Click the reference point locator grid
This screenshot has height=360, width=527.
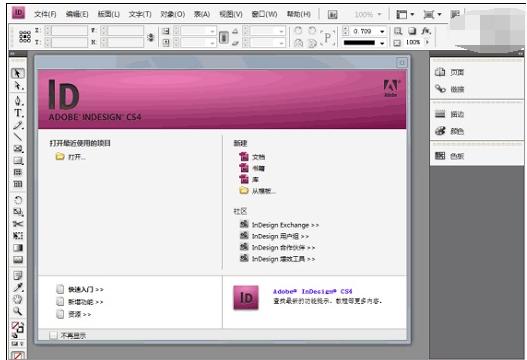point(25,37)
